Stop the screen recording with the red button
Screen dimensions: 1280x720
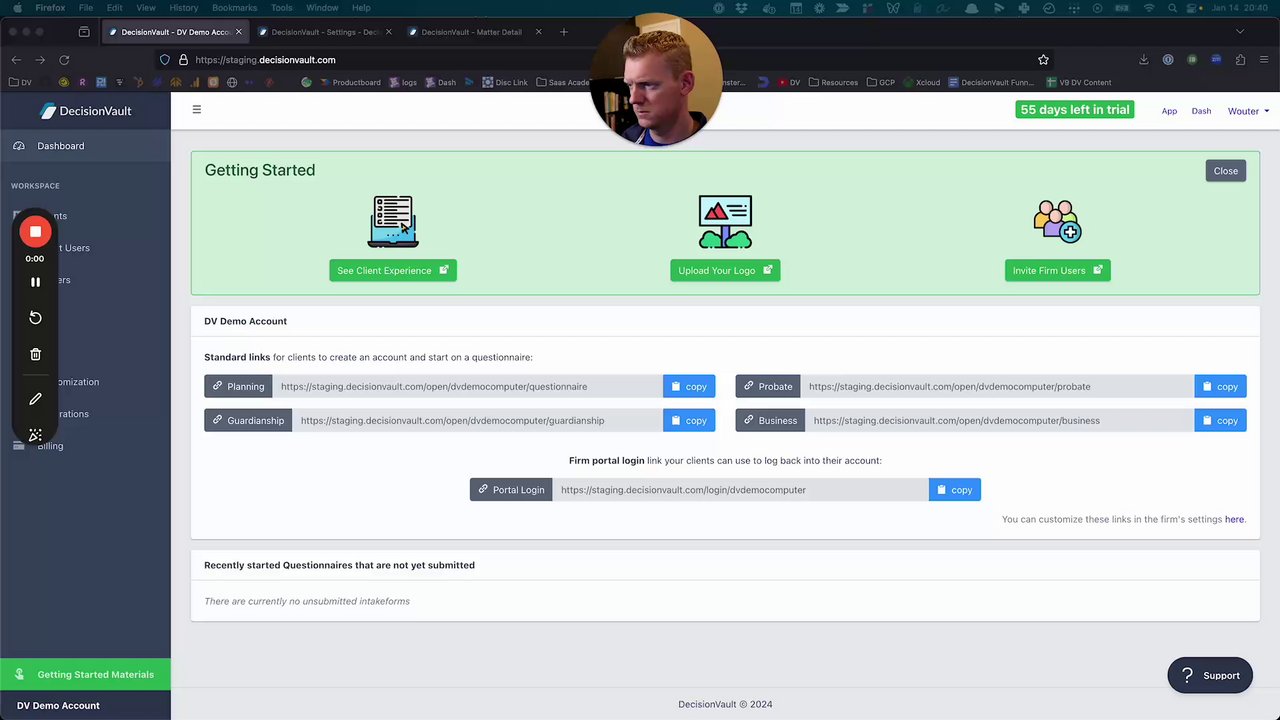click(x=35, y=232)
